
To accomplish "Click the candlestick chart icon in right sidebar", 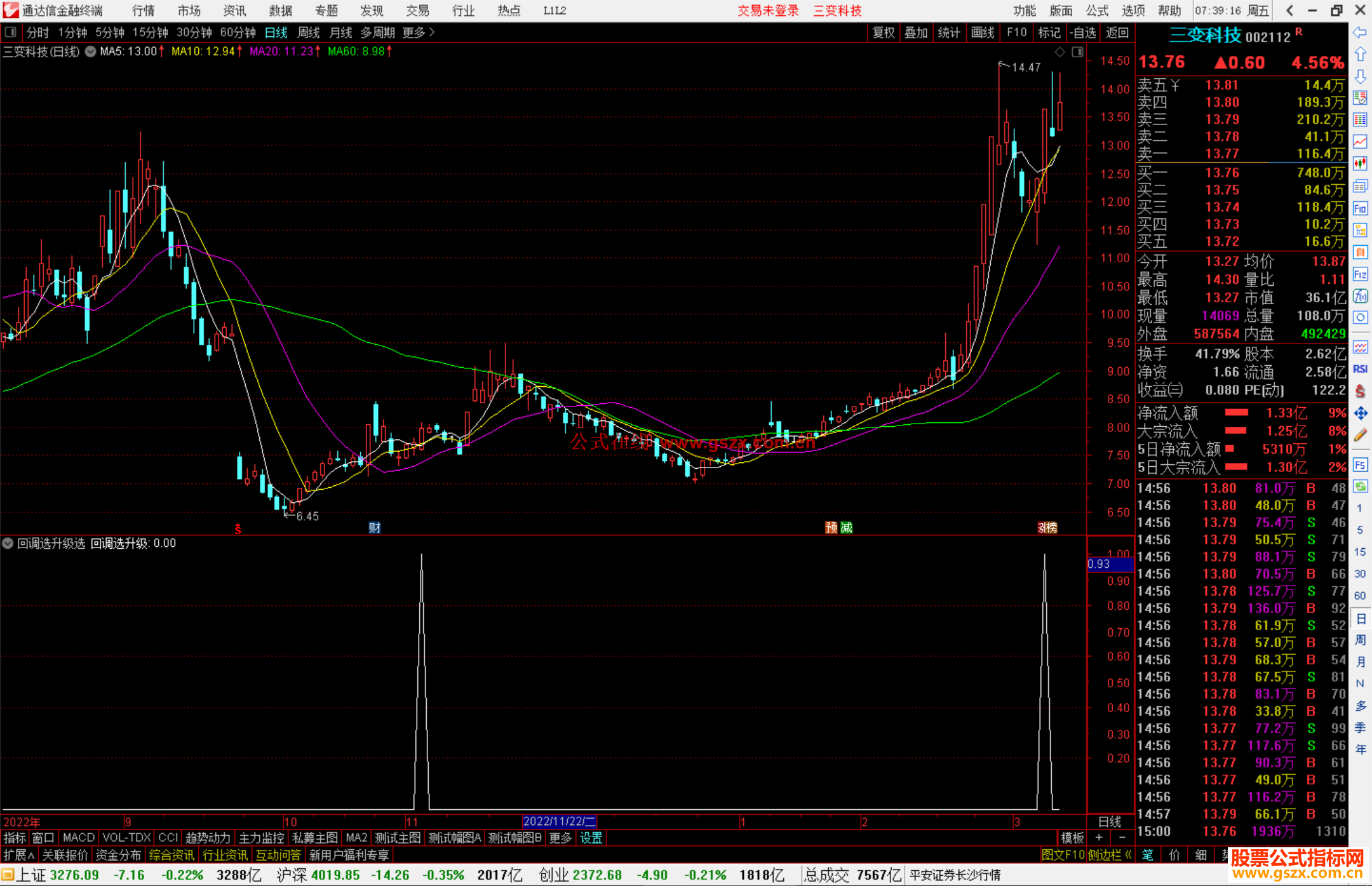I will [x=1360, y=163].
